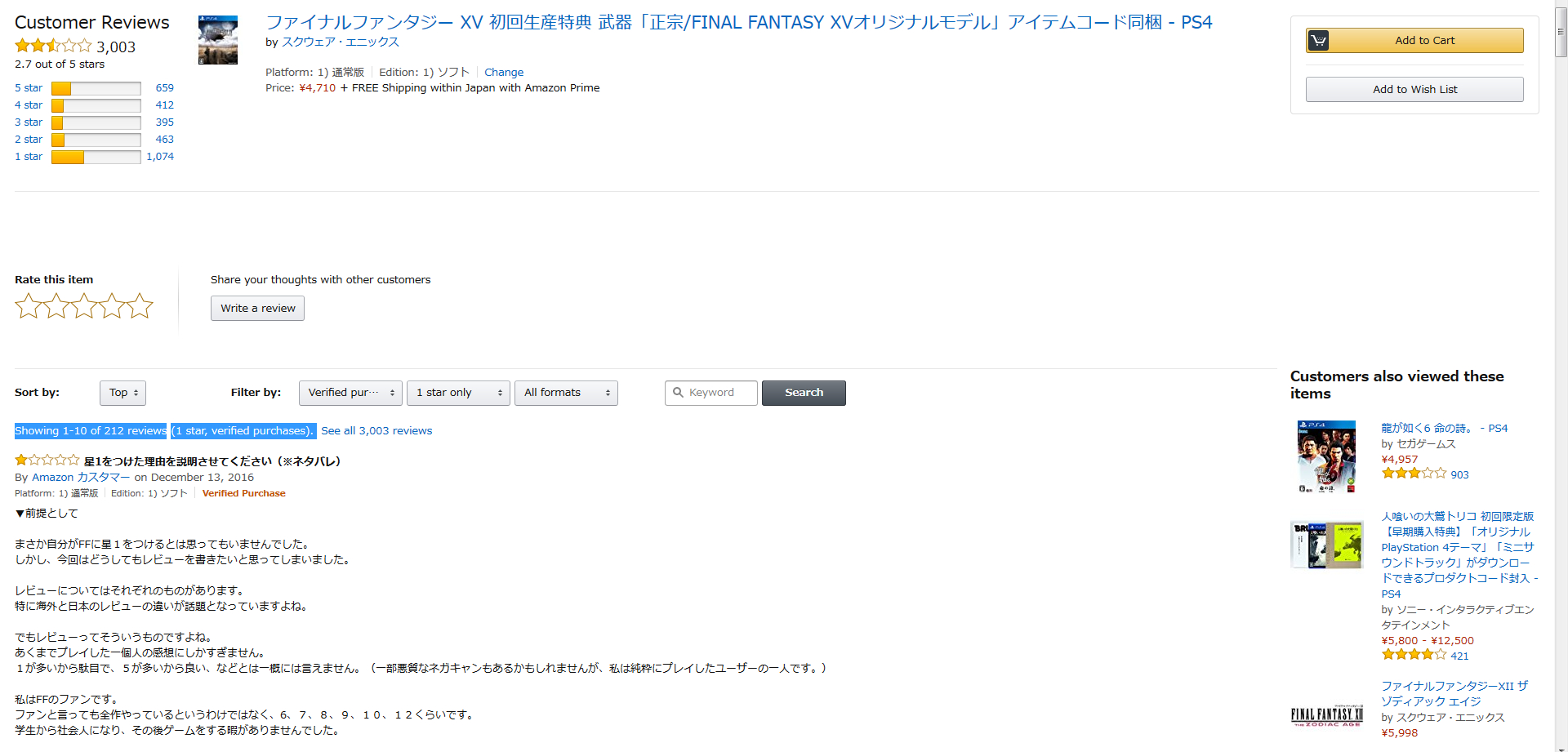Filter reviews by the 2 star link

(29, 139)
